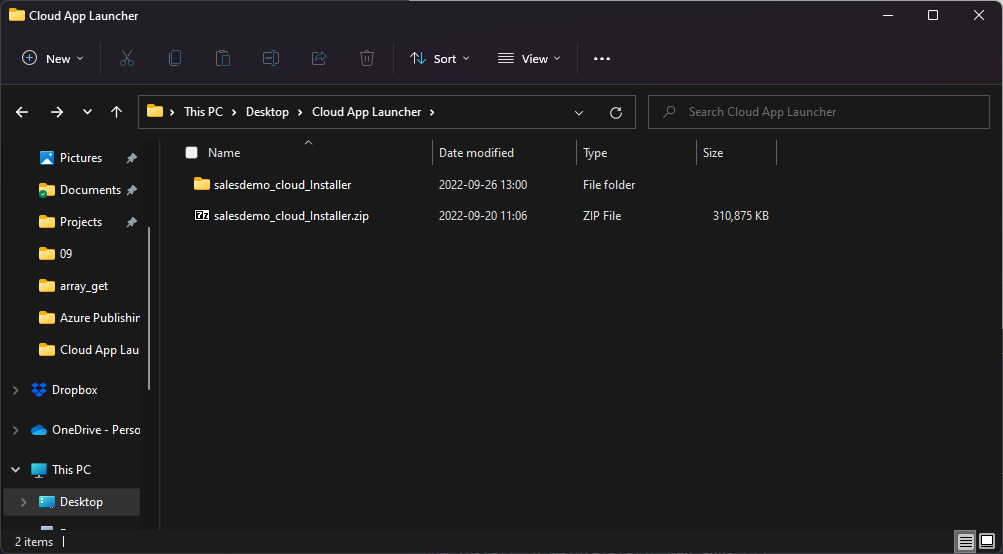Expand the Desktop tree node
The height and width of the screenshot is (554, 1003).
(24, 502)
